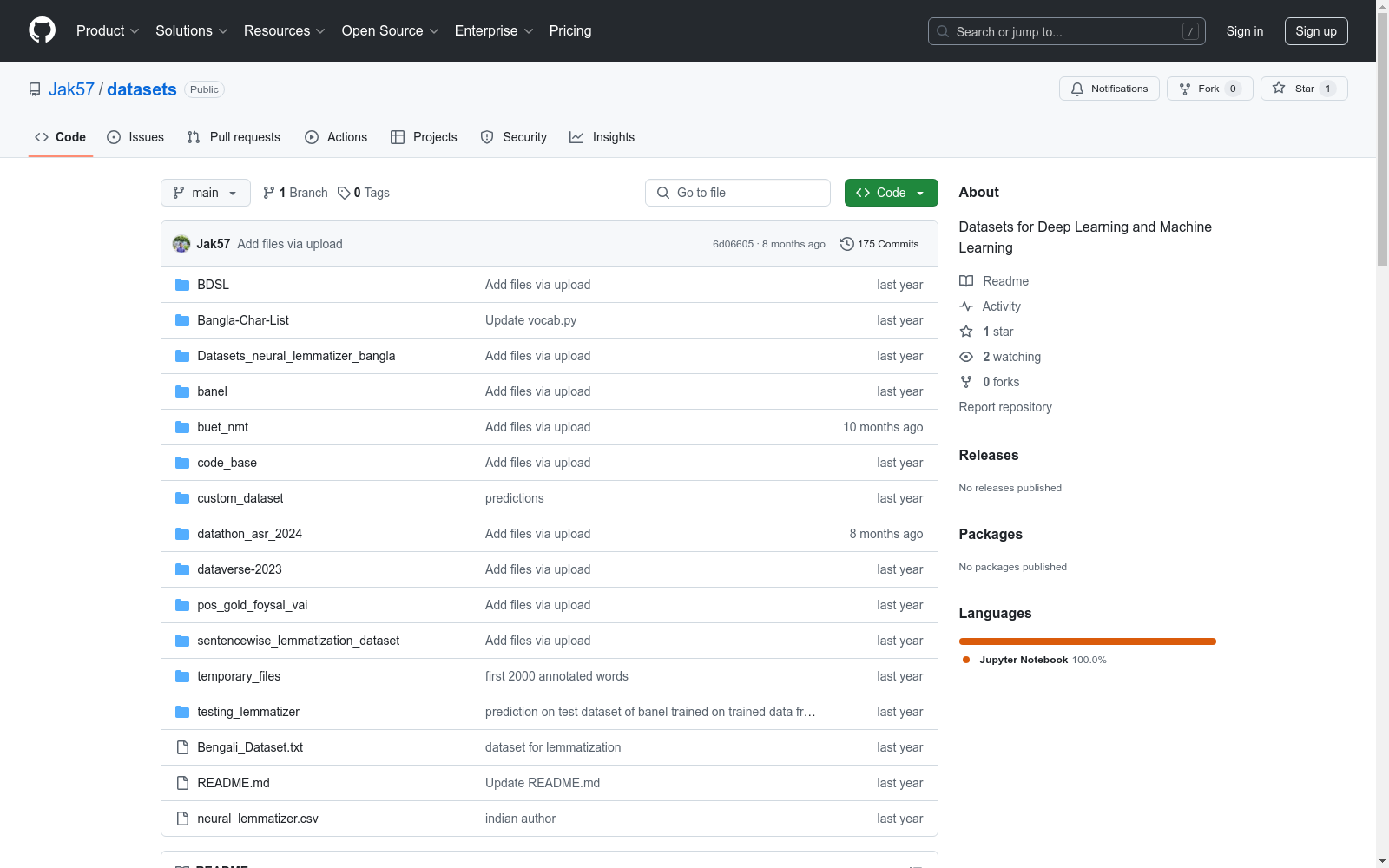
Task: Open the Jak57 owner profile link
Action: pos(71,89)
